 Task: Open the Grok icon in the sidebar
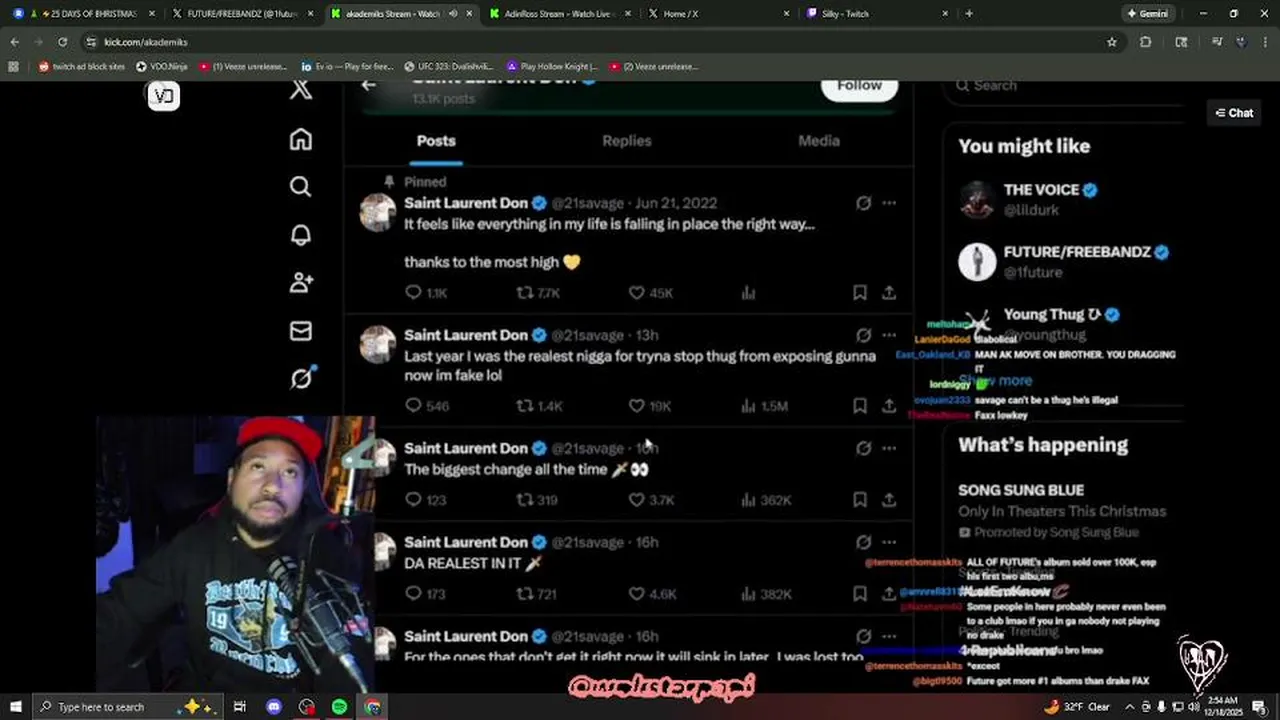coord(301,378)
